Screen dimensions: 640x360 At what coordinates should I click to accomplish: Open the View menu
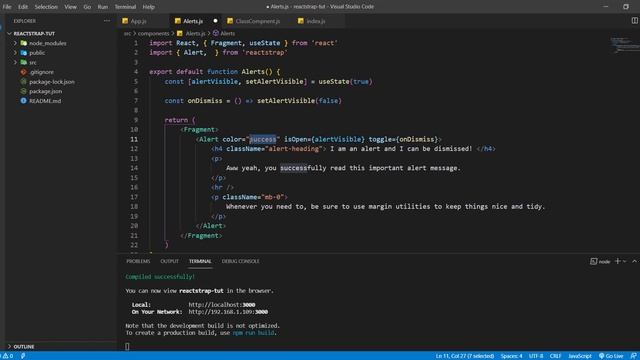click(x=71, y=7)
